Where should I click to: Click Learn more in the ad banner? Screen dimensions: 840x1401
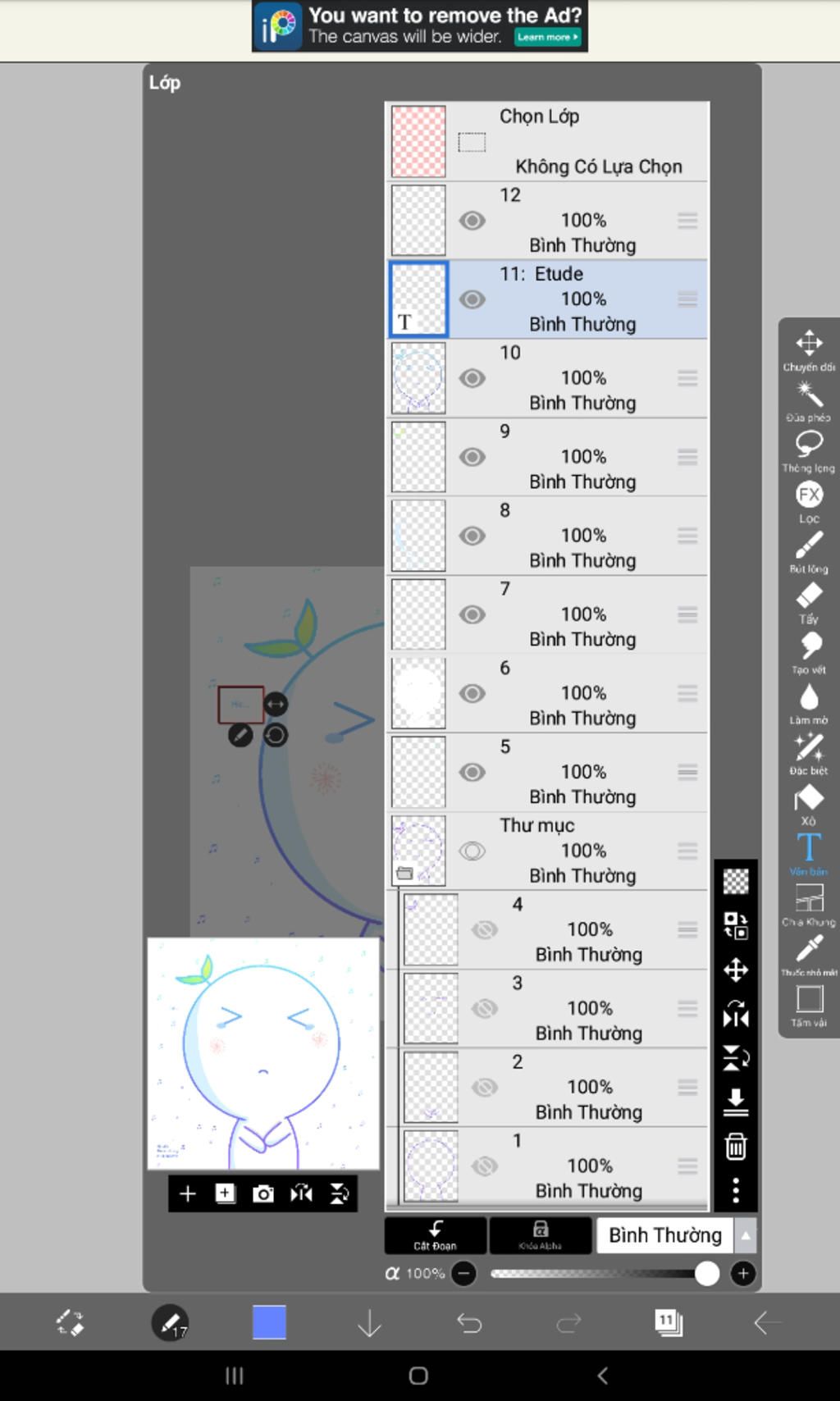click(547, 37)
